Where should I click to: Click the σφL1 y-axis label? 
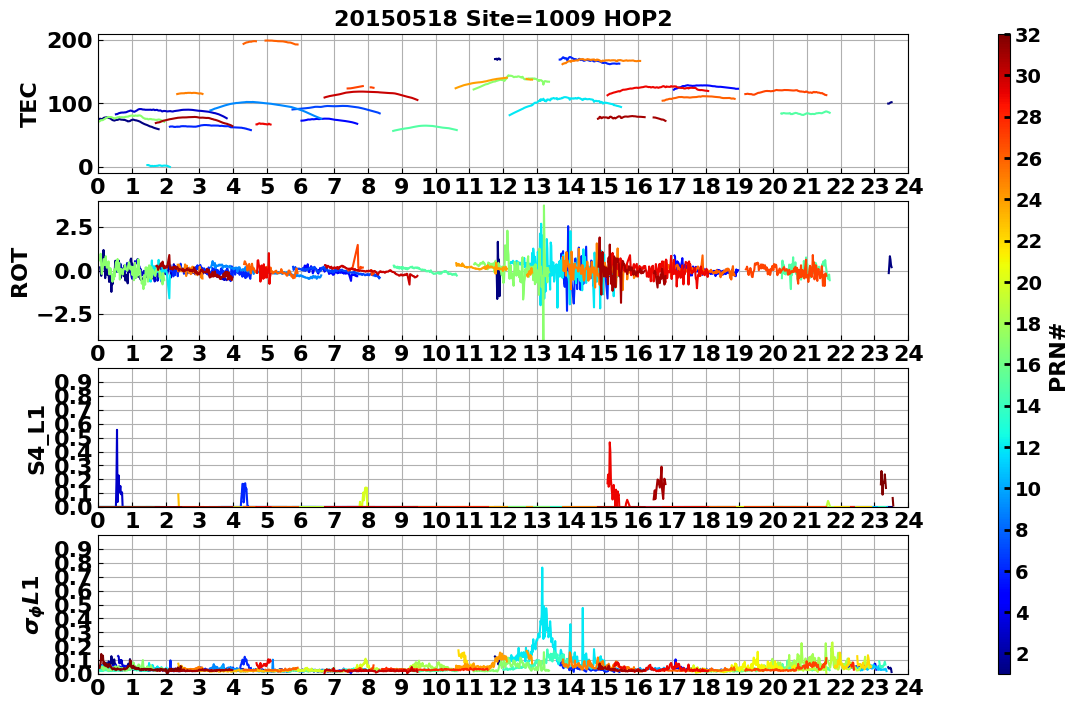(33, 605)
